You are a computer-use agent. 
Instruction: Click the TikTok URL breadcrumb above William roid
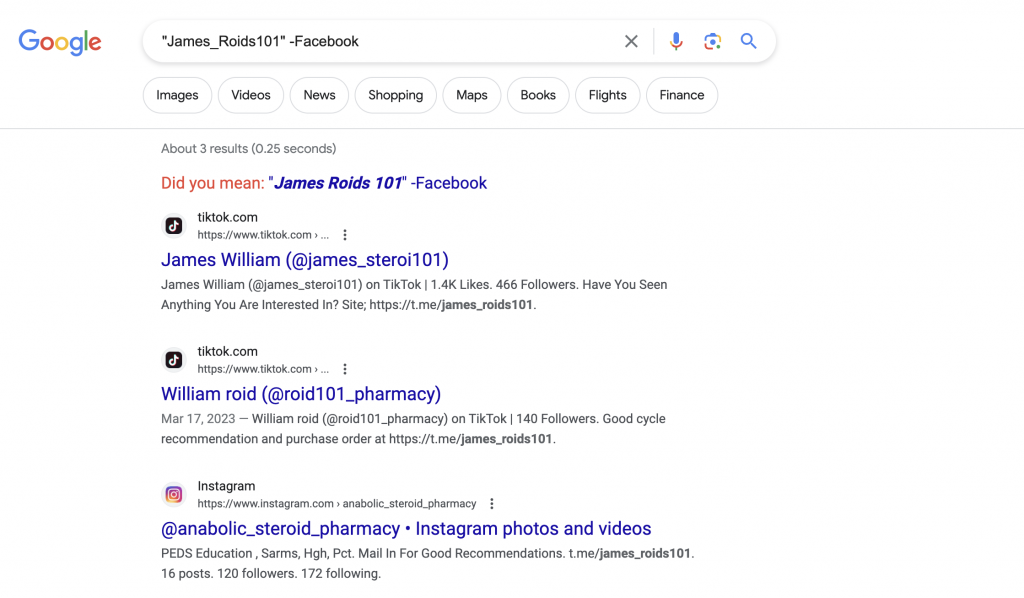[263, 369]
